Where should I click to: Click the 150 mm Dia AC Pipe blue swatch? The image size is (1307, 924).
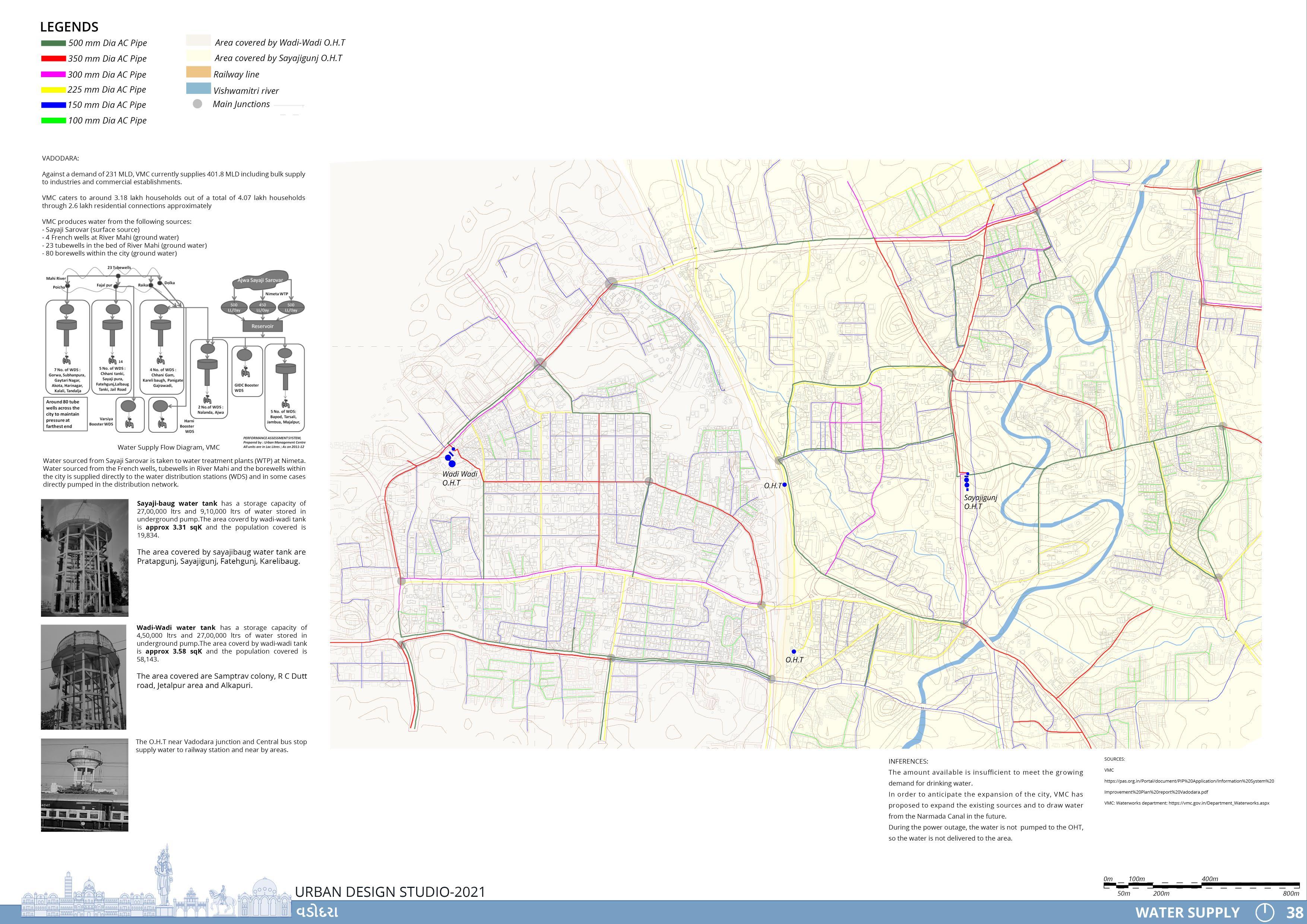coord(54,105)
